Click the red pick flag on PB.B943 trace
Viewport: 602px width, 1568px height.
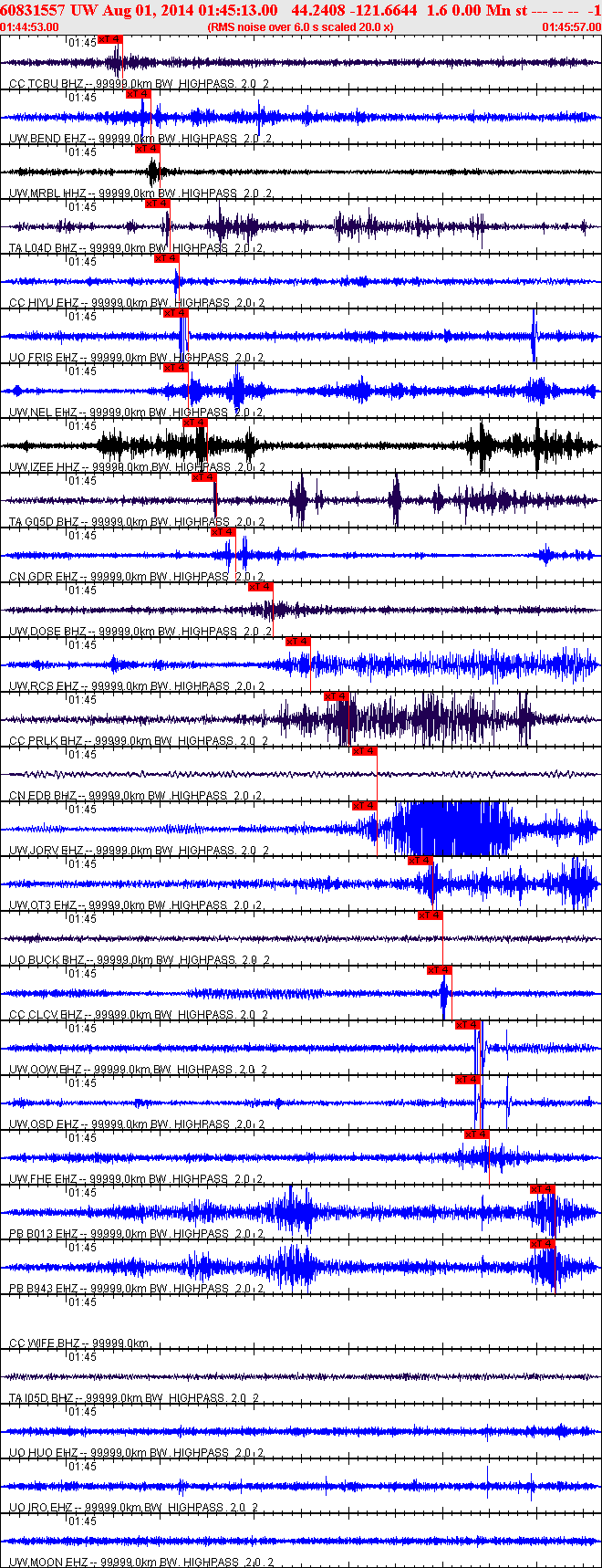(542, 1244)
